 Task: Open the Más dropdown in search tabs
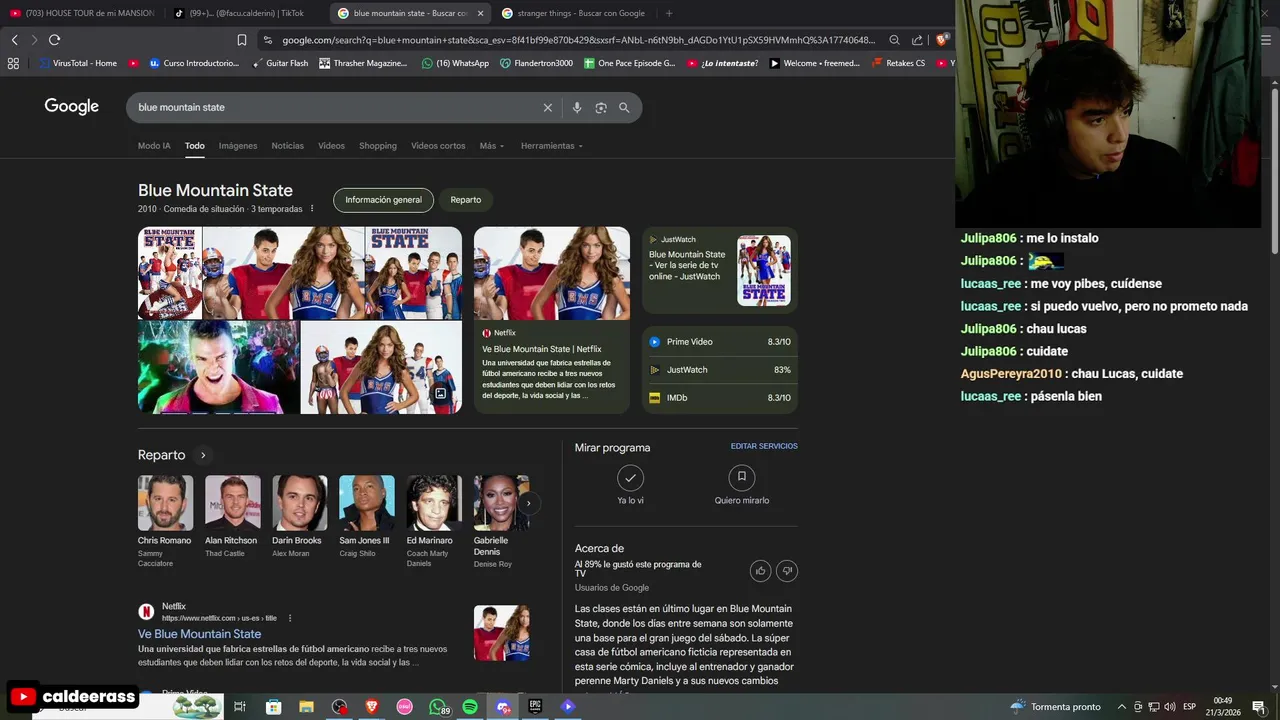pos(491,146)
